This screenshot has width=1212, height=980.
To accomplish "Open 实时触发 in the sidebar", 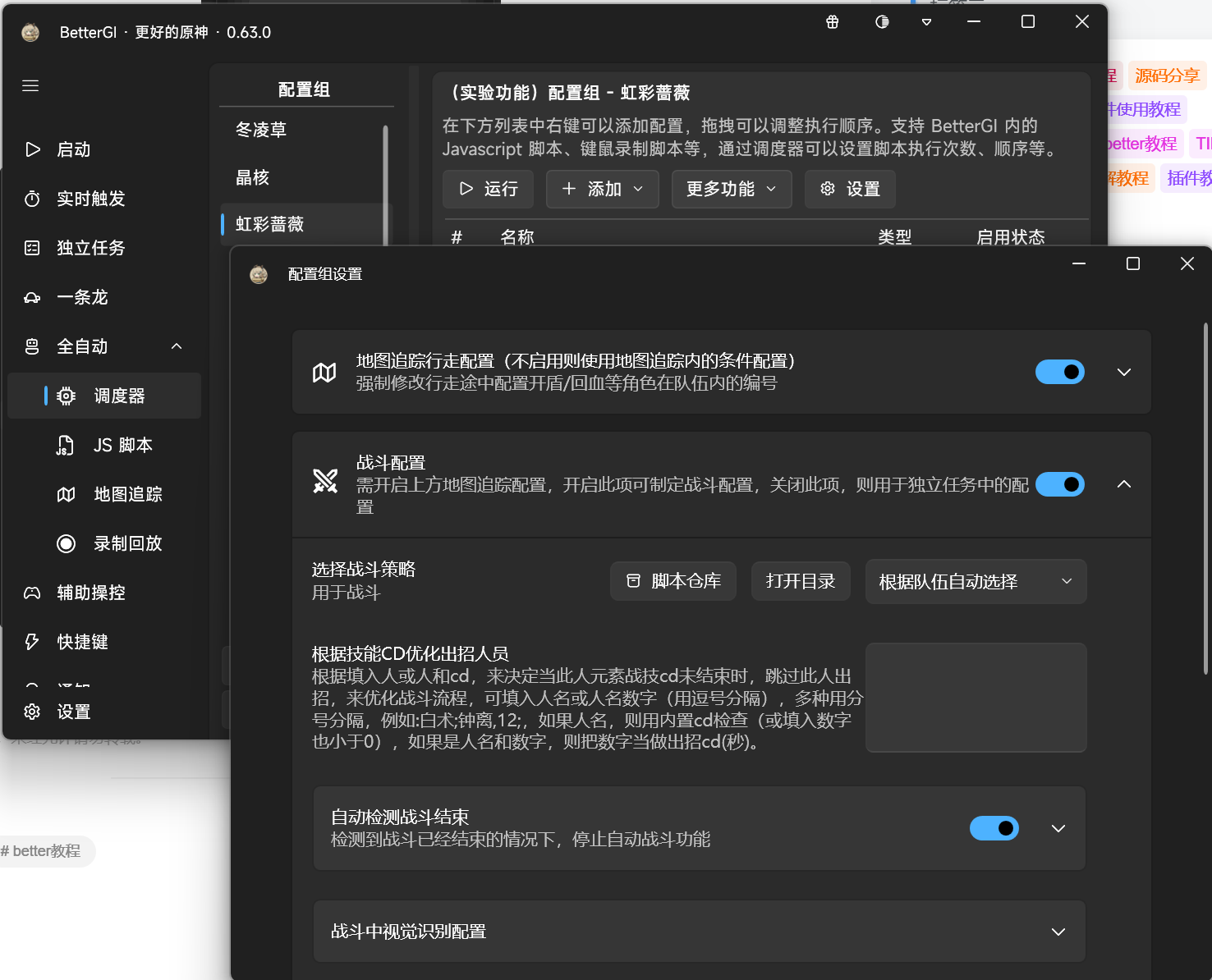I will click(x=104, y=199).
